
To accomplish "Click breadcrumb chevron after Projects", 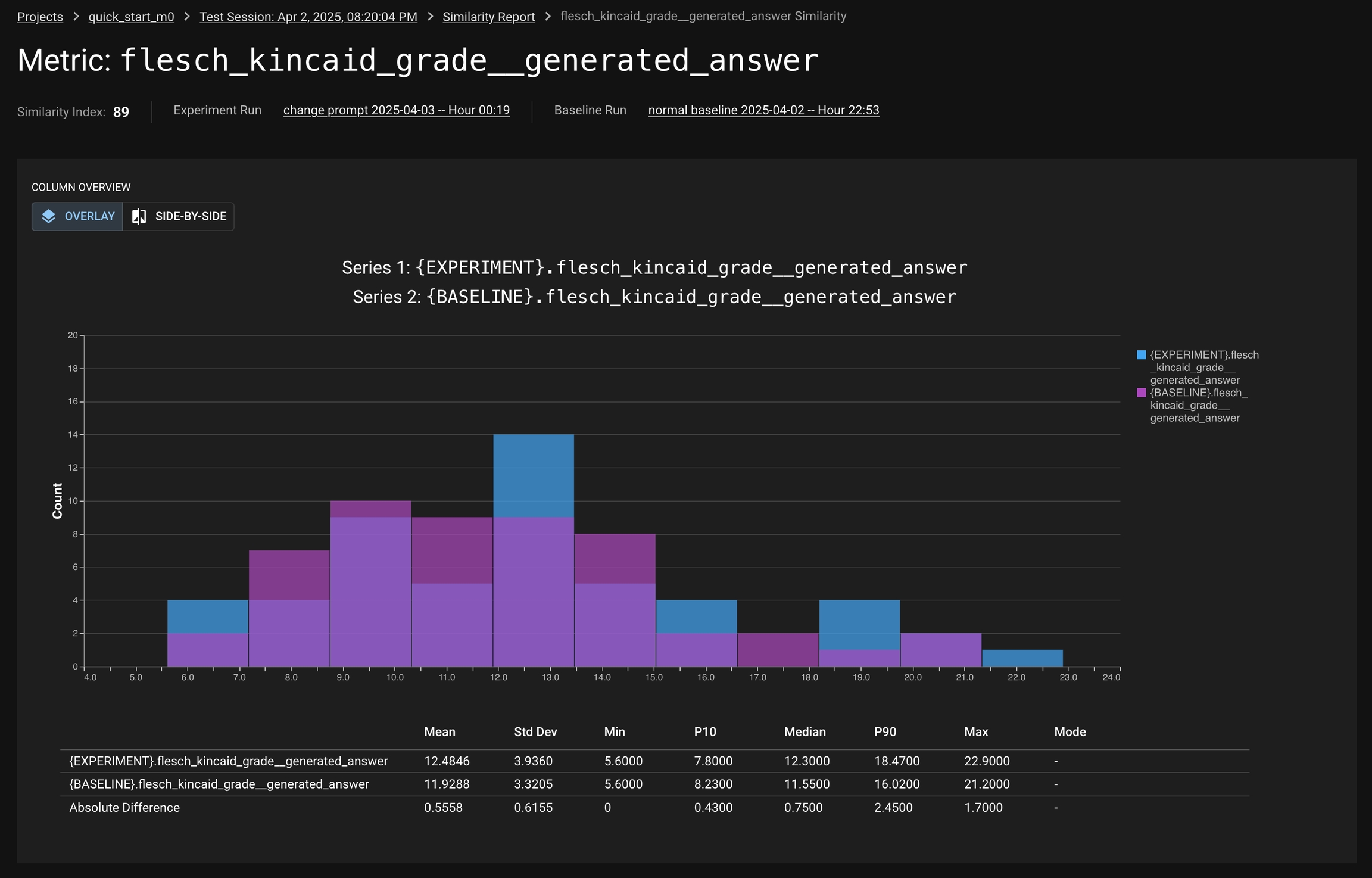I will click(76, 17).
